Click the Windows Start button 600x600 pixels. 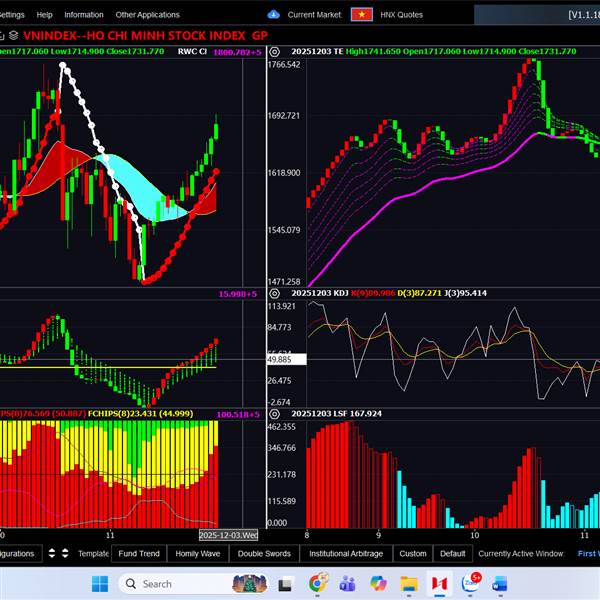coord(100,583)
